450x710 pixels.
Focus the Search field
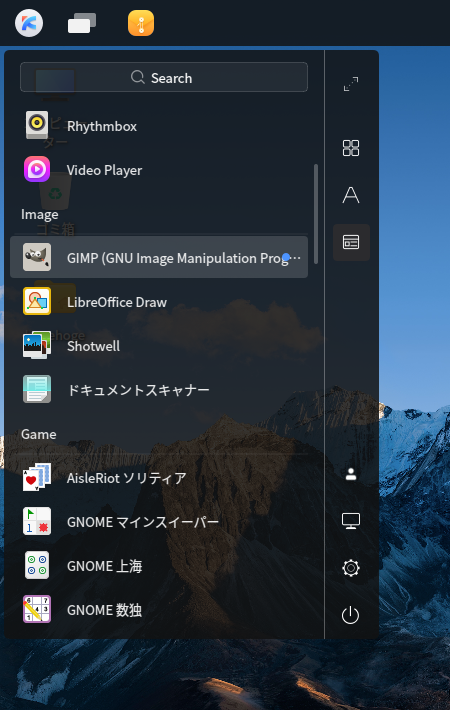tap(164, 77)
